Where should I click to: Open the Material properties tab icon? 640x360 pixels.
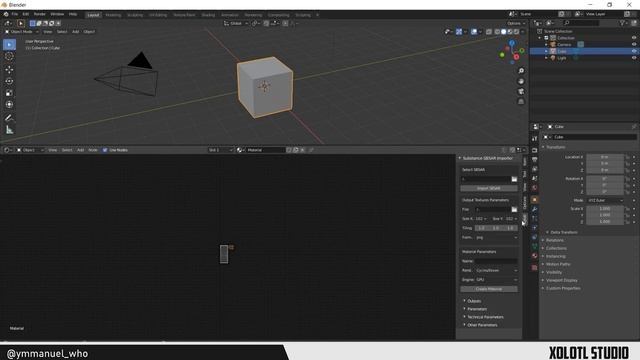point(534,256)
